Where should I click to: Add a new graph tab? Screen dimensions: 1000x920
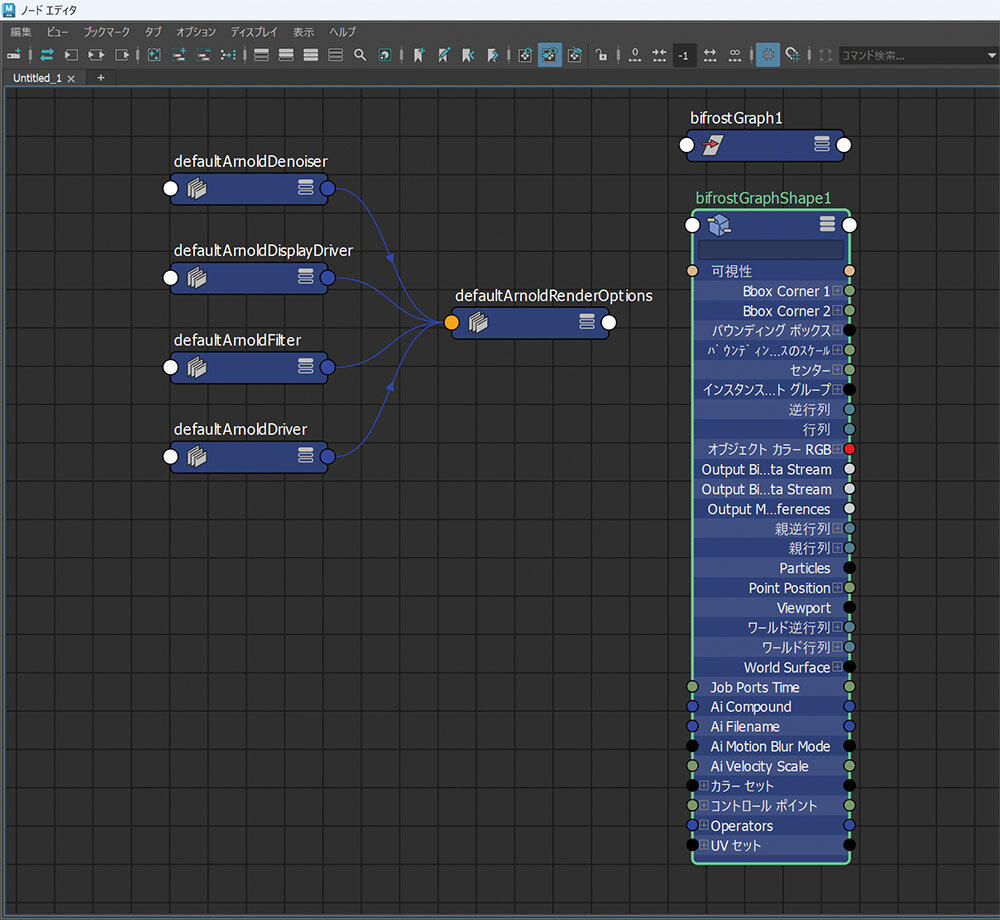[100, 78]
